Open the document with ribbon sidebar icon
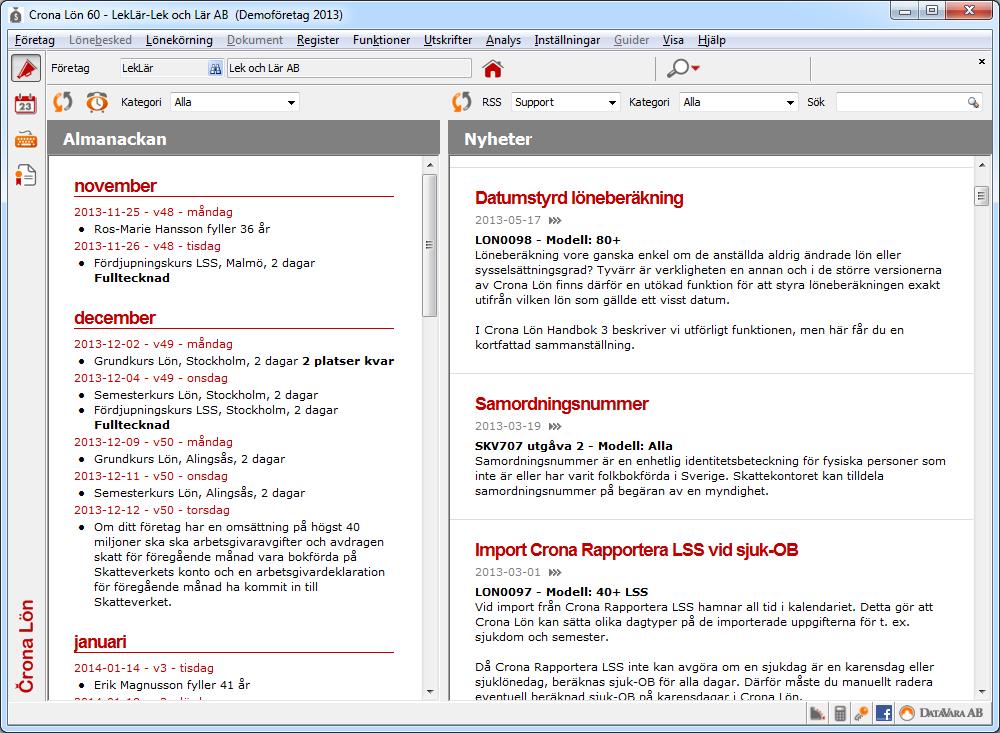The width and height of the screenshot is (1000, 733). point(26,175)
